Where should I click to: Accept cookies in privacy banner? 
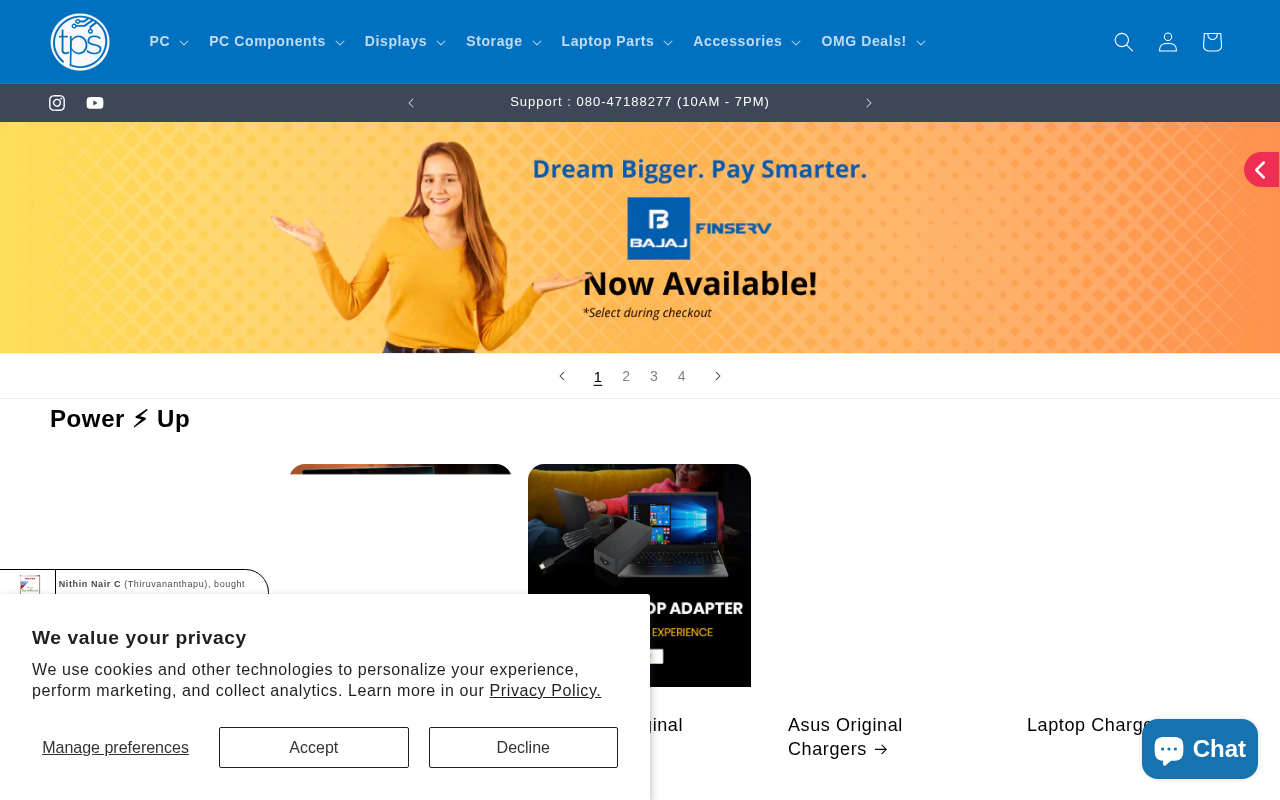[314, 747]
